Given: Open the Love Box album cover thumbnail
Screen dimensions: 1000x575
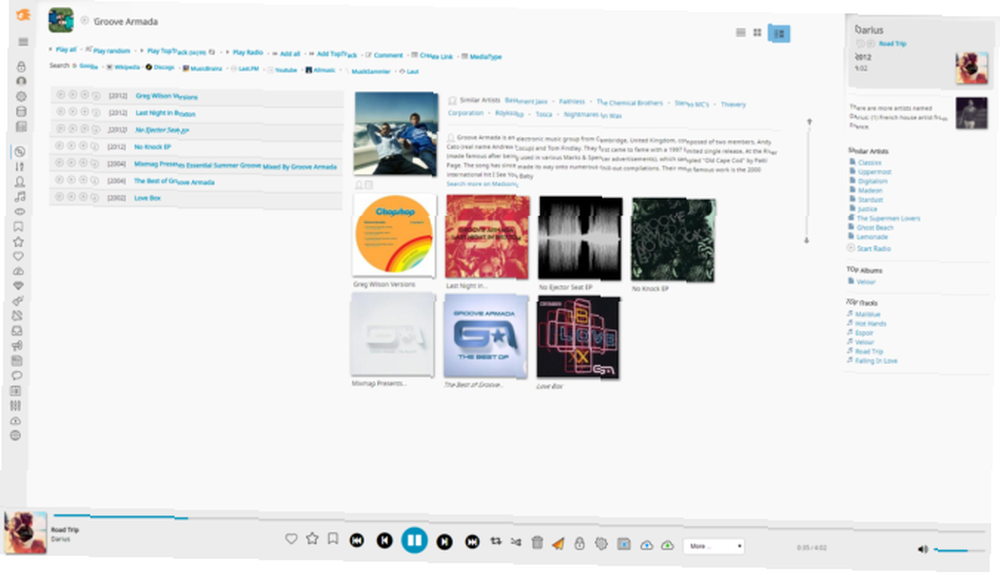Looking at the screenshot, I should point(578,337).
